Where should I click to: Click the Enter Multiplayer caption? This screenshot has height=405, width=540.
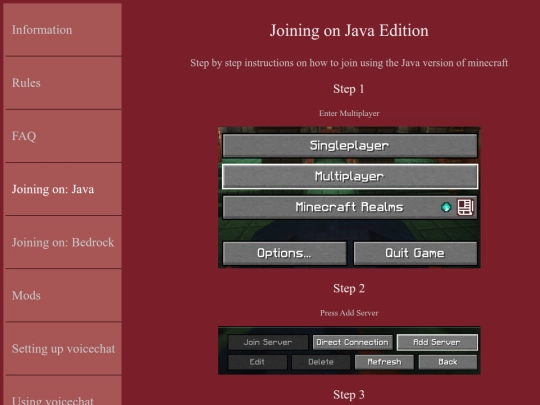coord(349,113)
